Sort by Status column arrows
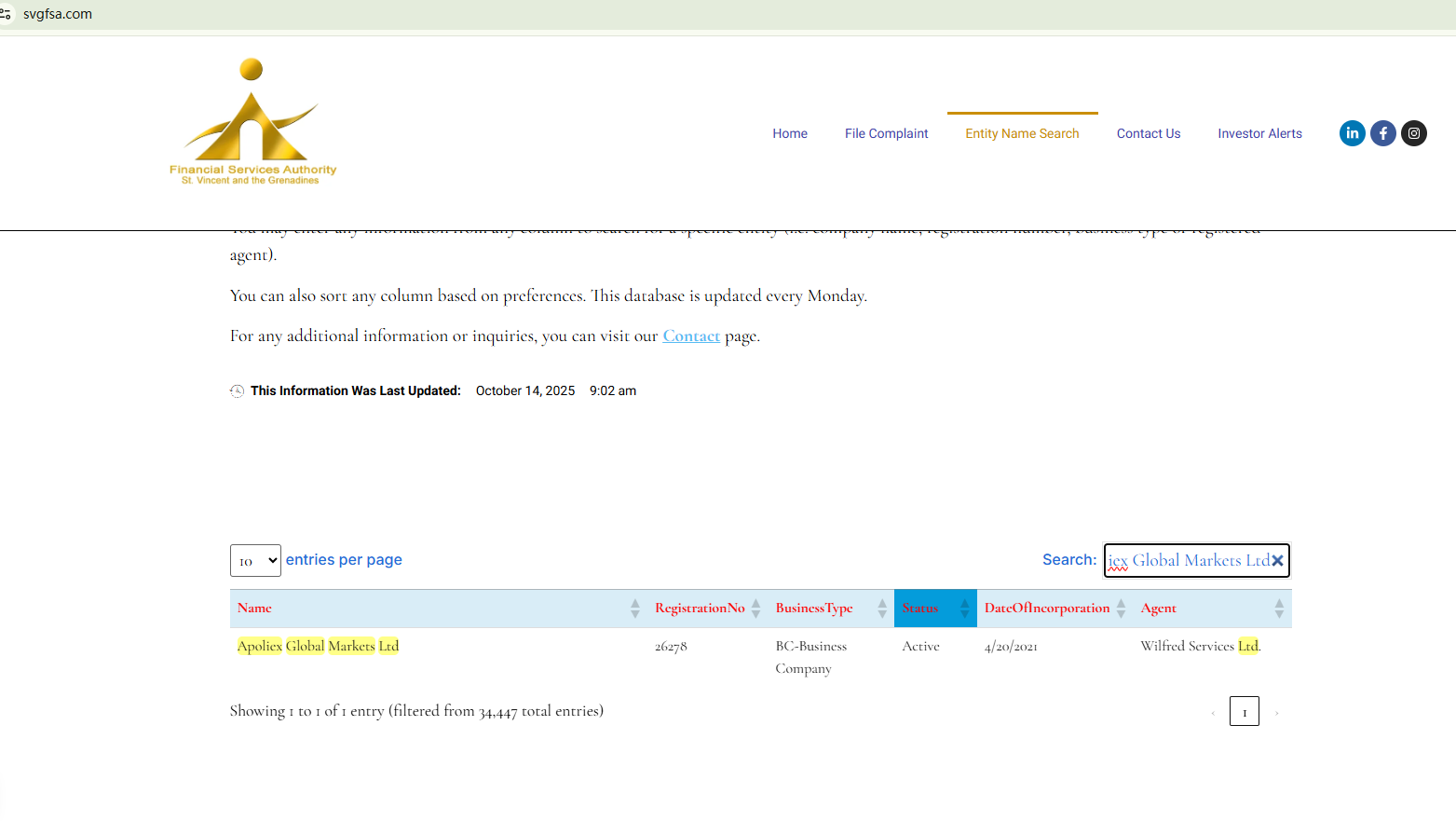1456x821 pixels. pos(965,609)
